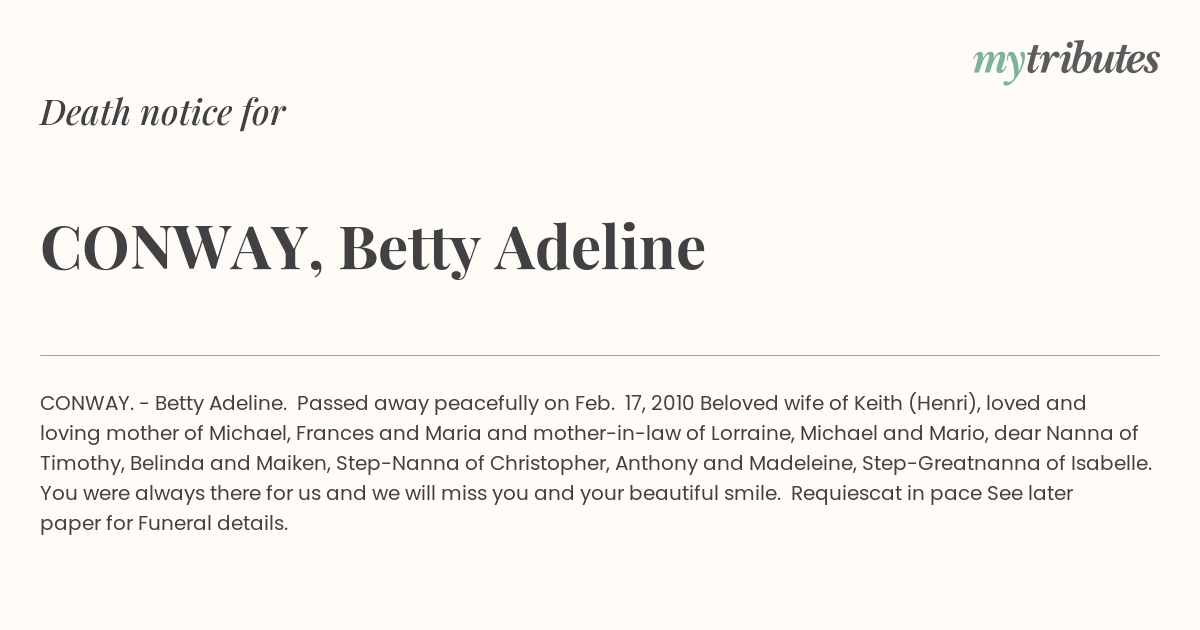Click the mytributes logo

[x=1066, y=61]
